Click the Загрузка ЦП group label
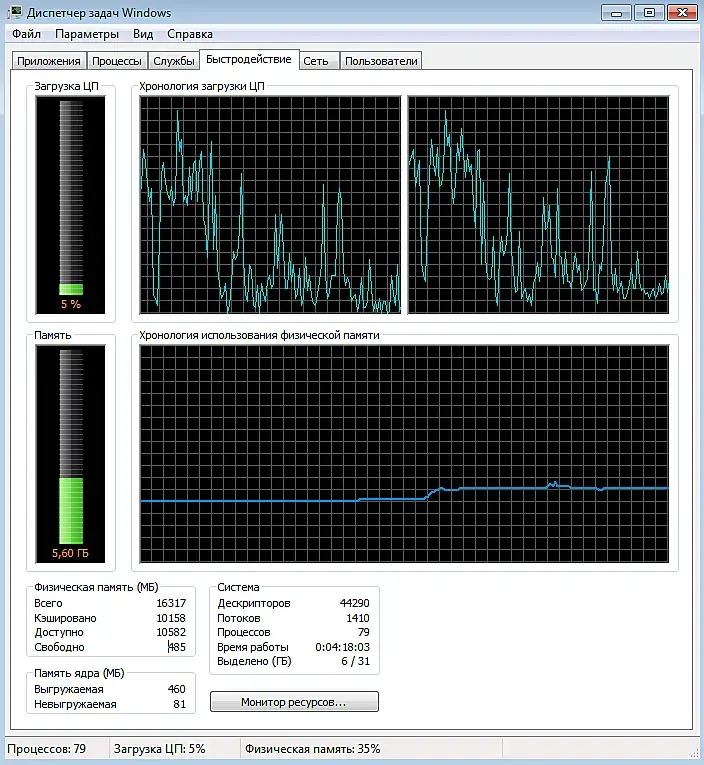The image size is (704, 765). pyautogui.click(x=66, y=86)
